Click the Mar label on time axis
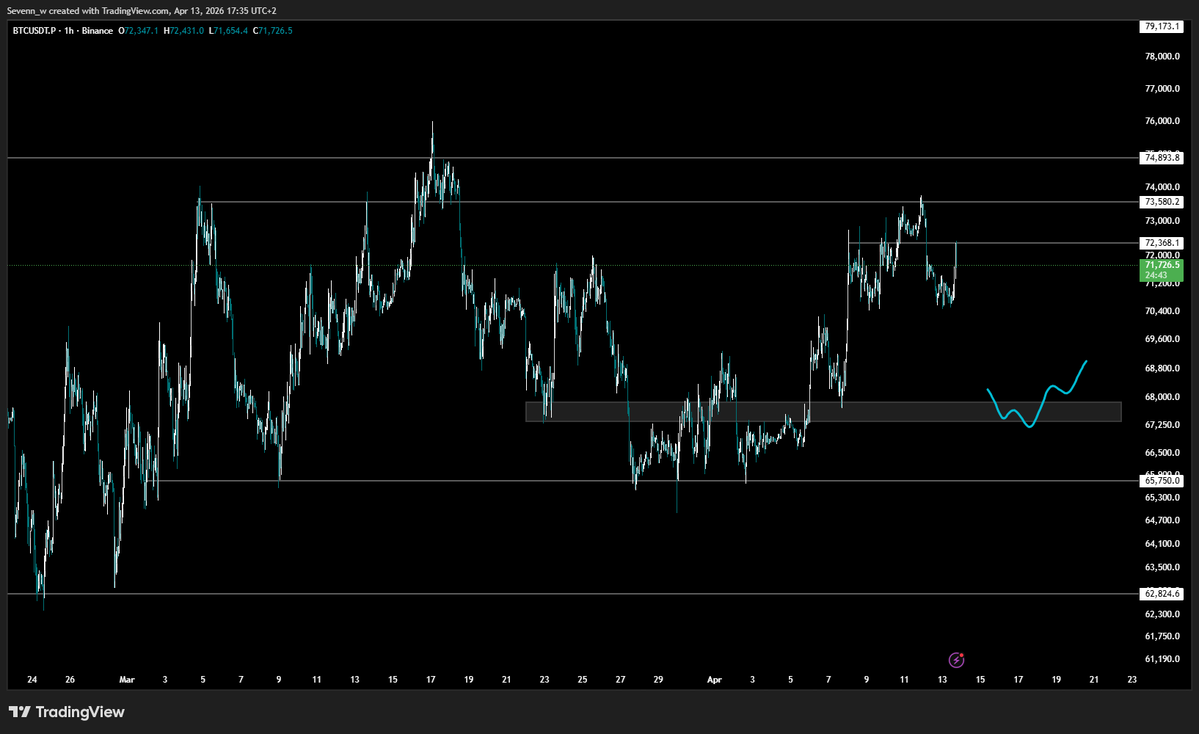 pos(127,680)
